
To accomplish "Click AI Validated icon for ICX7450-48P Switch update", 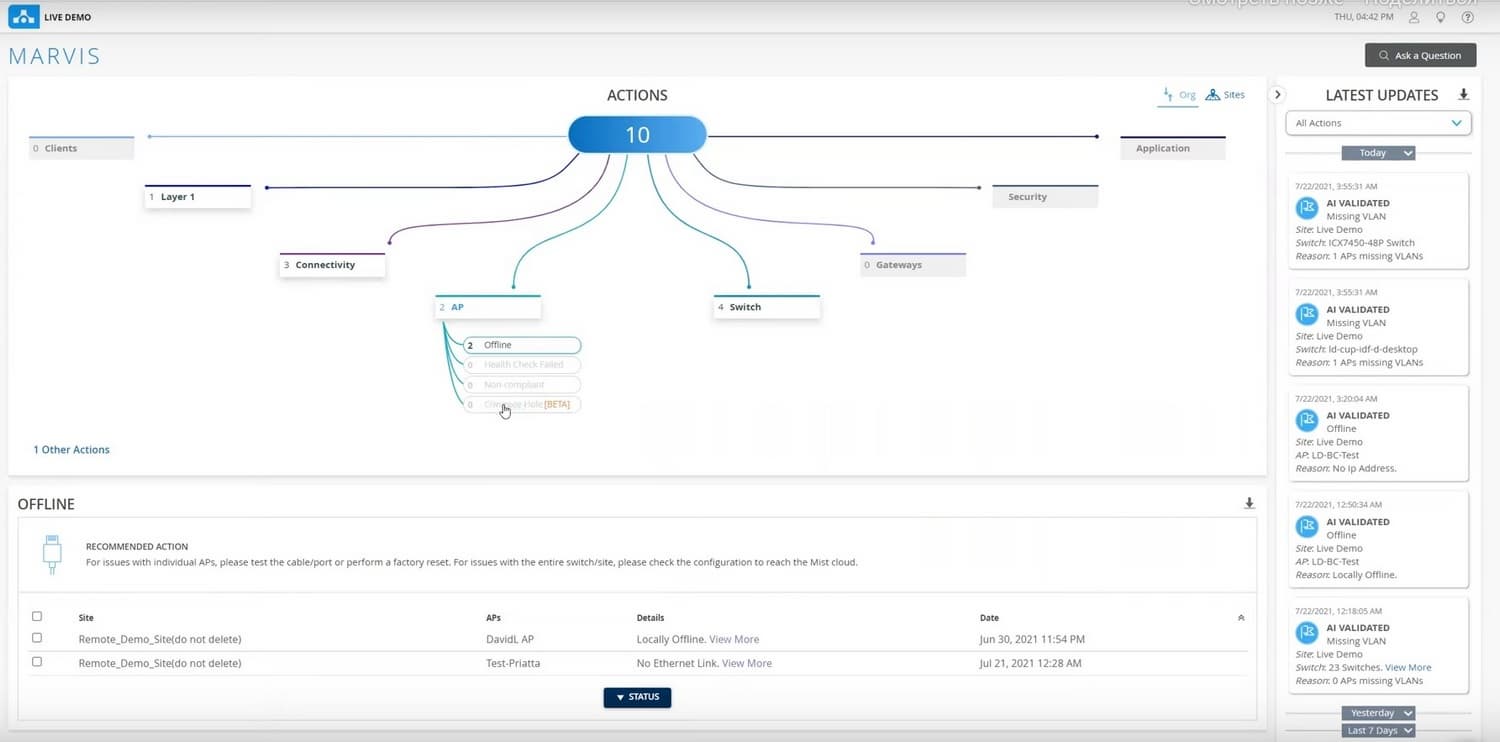I will [1307, 207].
